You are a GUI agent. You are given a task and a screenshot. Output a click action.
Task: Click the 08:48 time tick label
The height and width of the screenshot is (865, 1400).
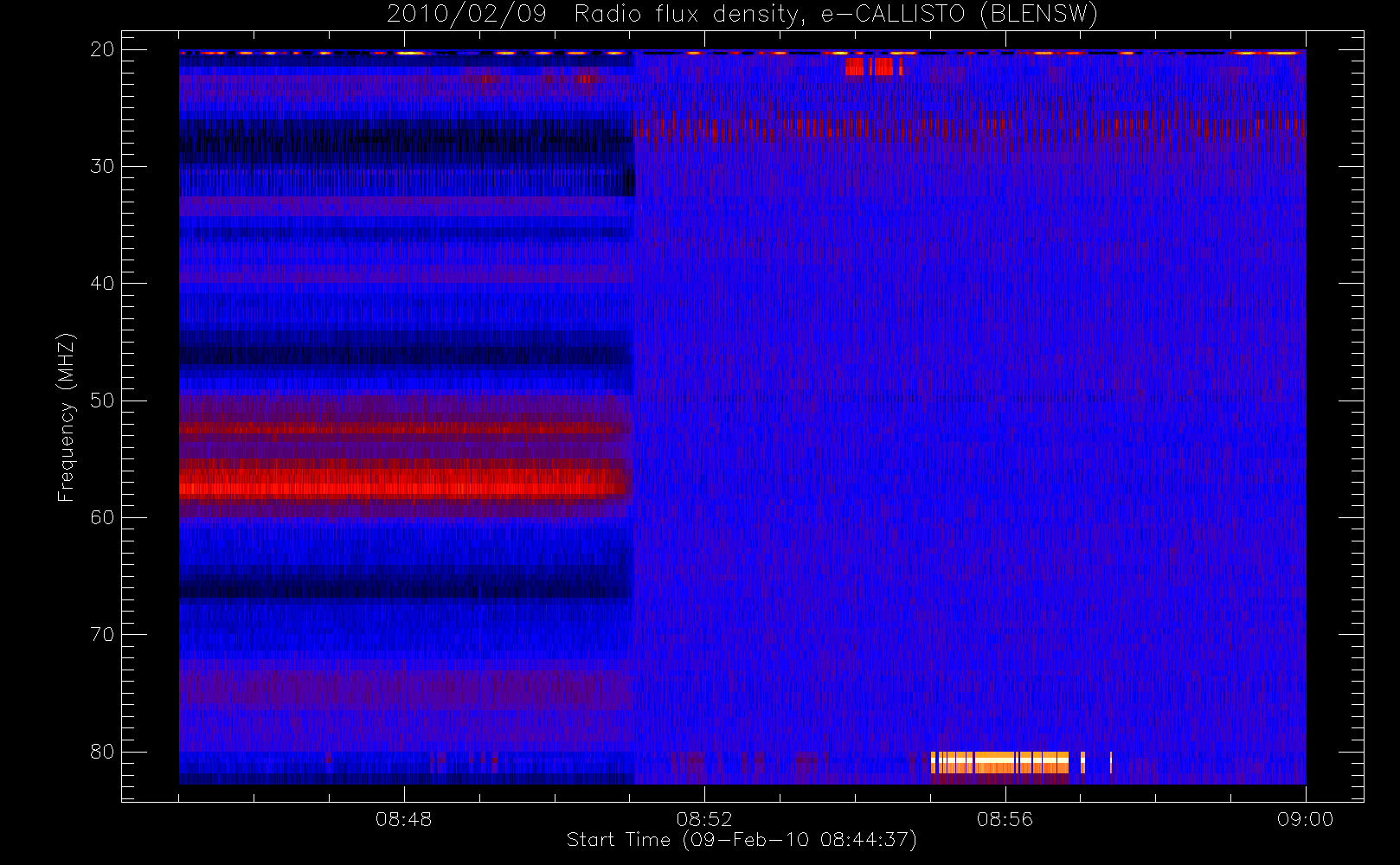403,819
